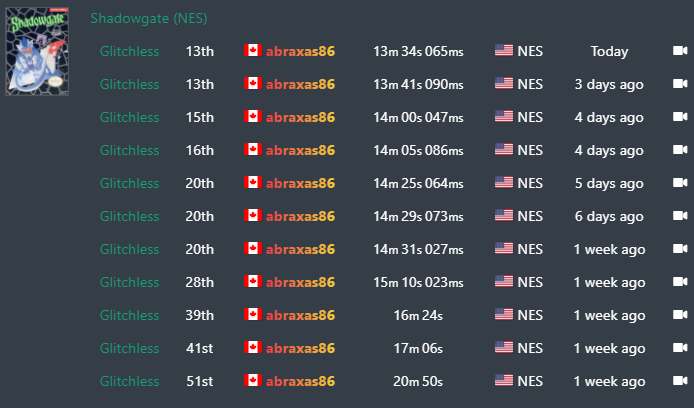Click the Shadowgate box art thumbnail
Image resolution: width=694 pixels, height=408 pixels.
coord(37,51)
